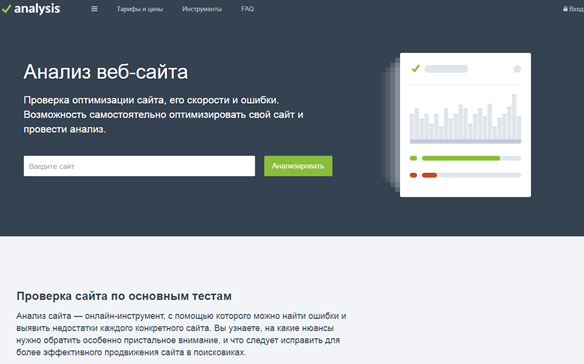Viewport: 584px width, 364px height.
Task: Click the Анализ веб-сайта heading
Action: tap(106, 72)
